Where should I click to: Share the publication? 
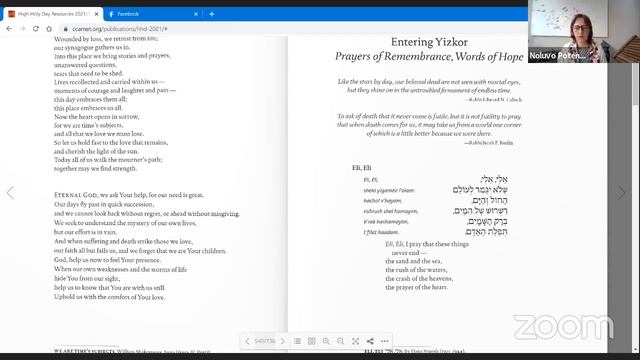tap(370, 341)
